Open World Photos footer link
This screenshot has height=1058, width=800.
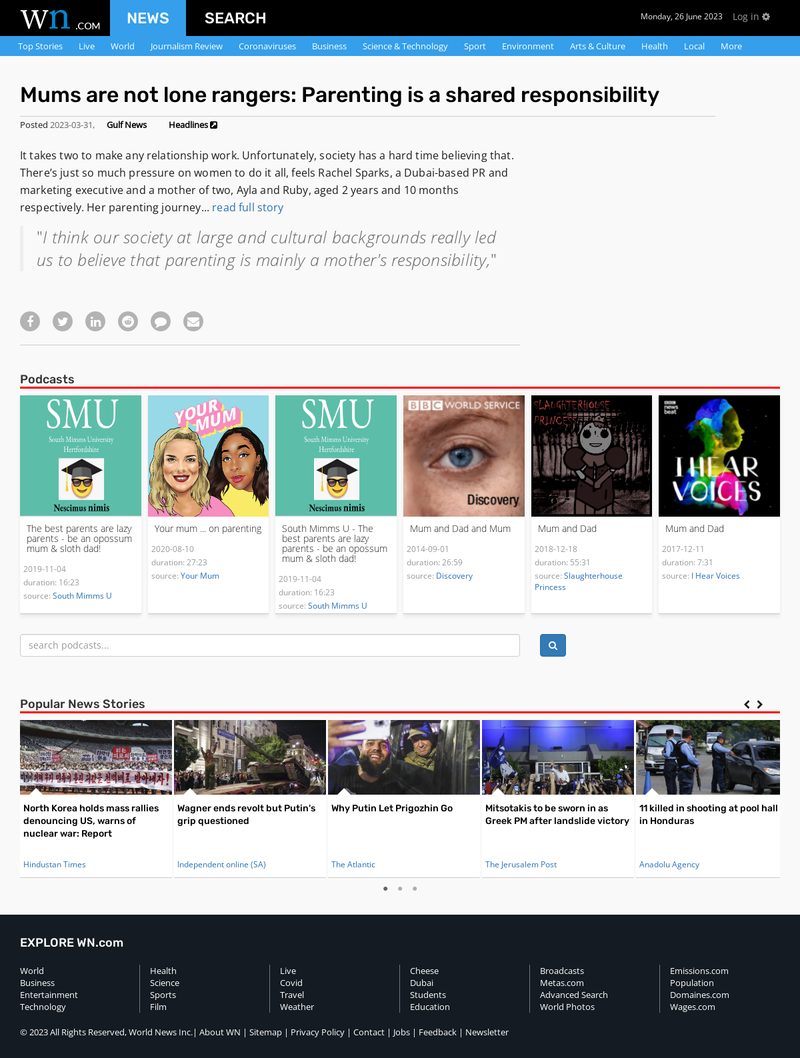click(x=567, y=1007)
